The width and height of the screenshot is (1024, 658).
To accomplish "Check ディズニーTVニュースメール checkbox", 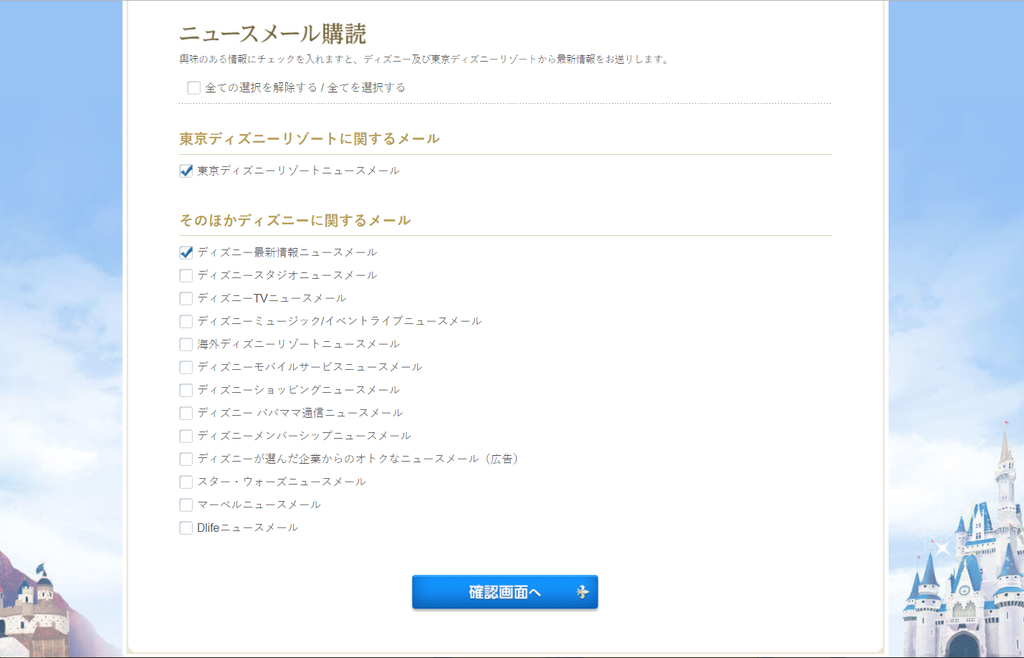I will (186, 298).
